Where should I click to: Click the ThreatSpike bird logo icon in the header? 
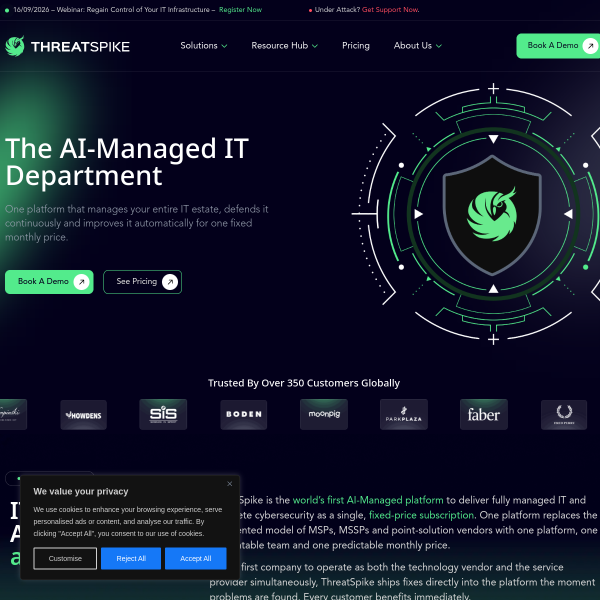15,46
